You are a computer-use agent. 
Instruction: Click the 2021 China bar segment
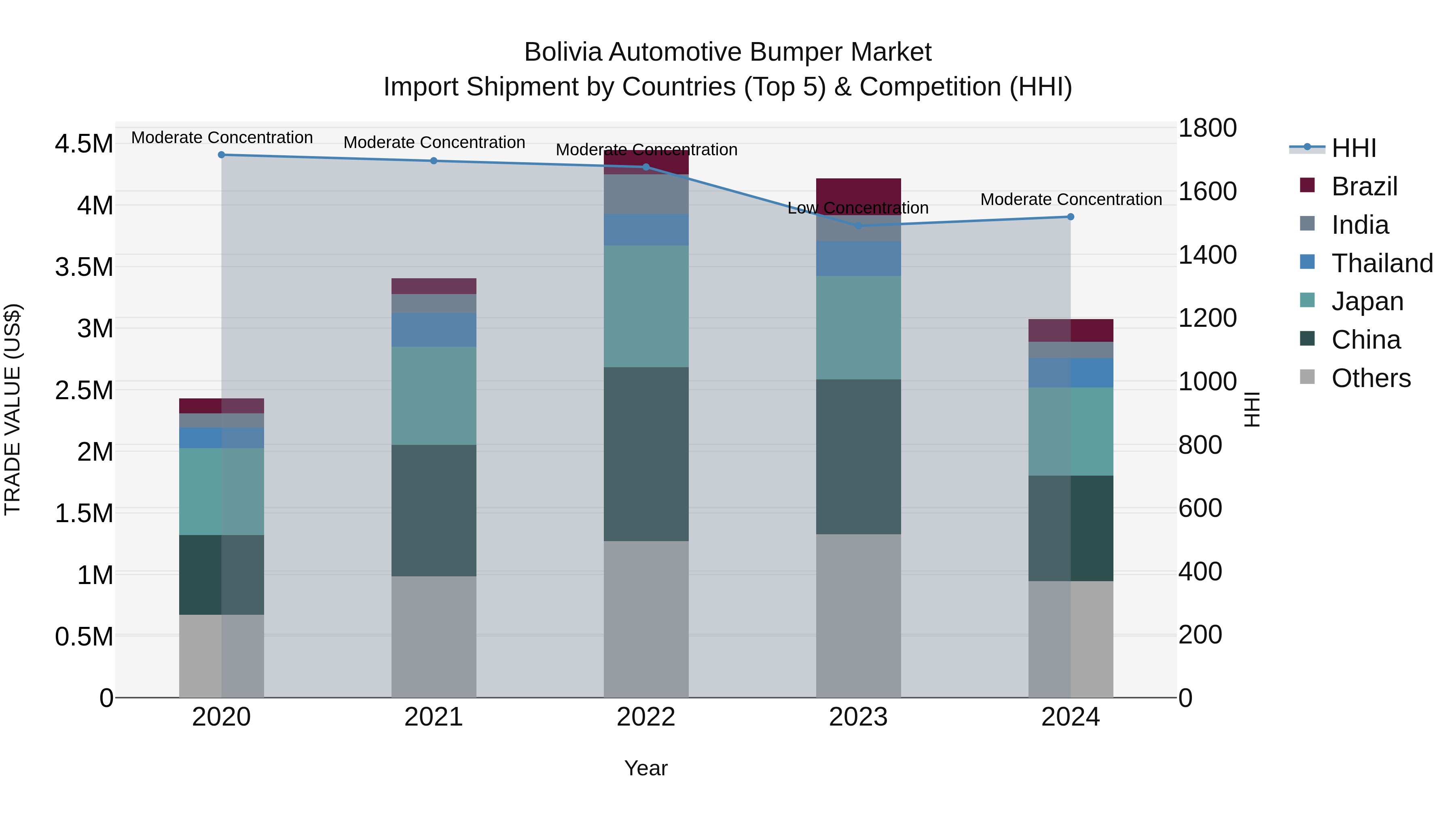point(434,511)
